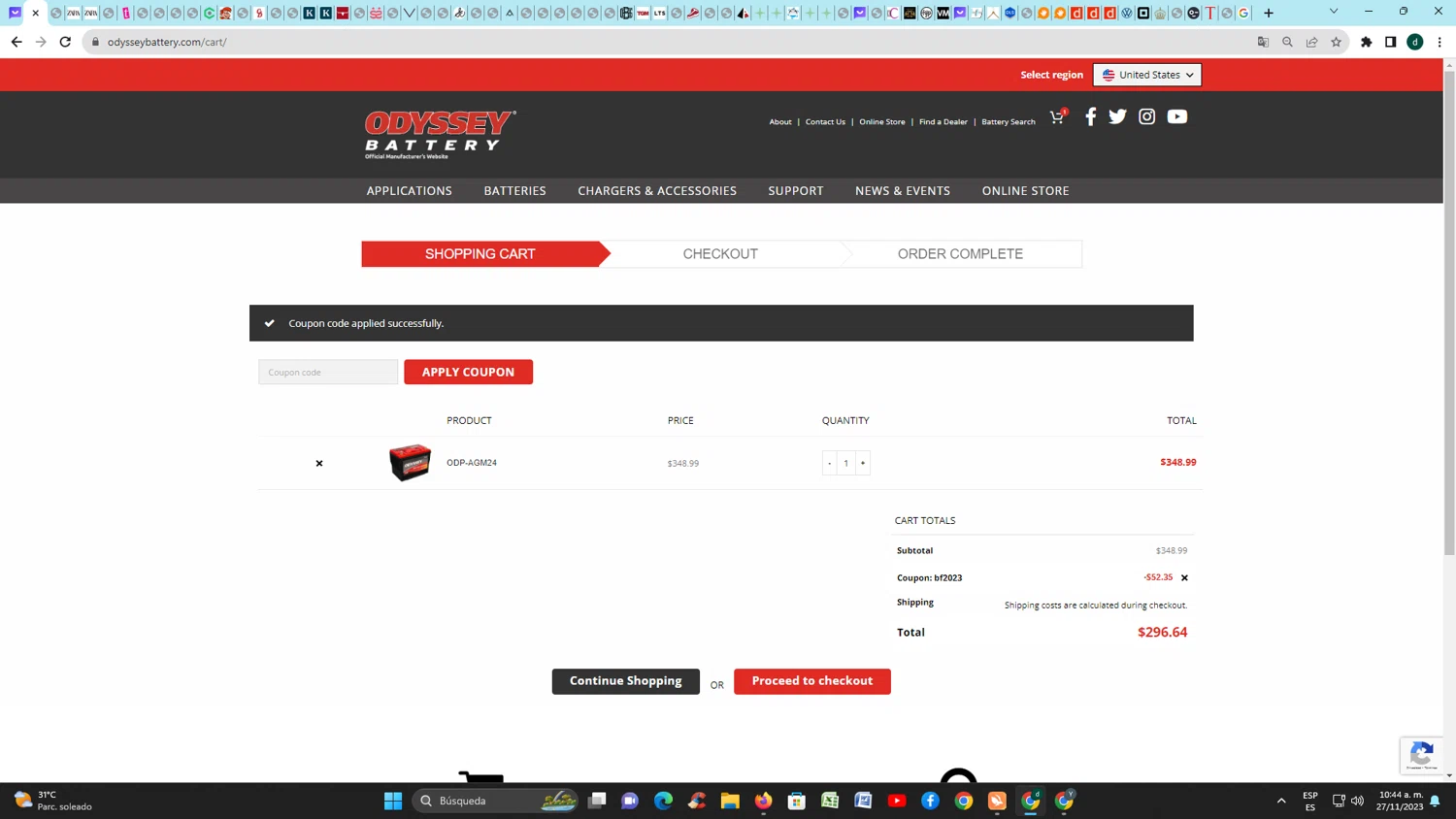
Task: Click the About link
Action: pyautogui.click(x=780, y=121)
